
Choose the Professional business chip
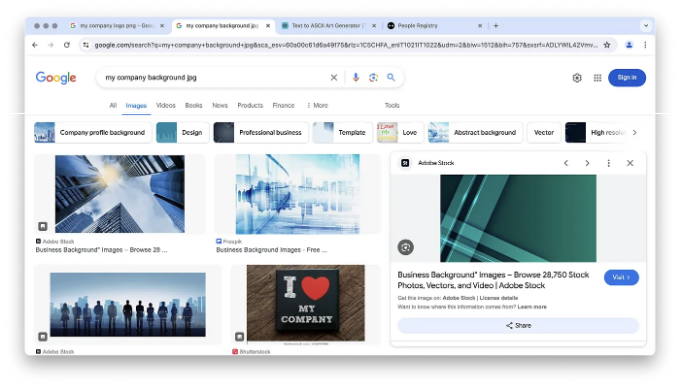(x=261, y=133)
